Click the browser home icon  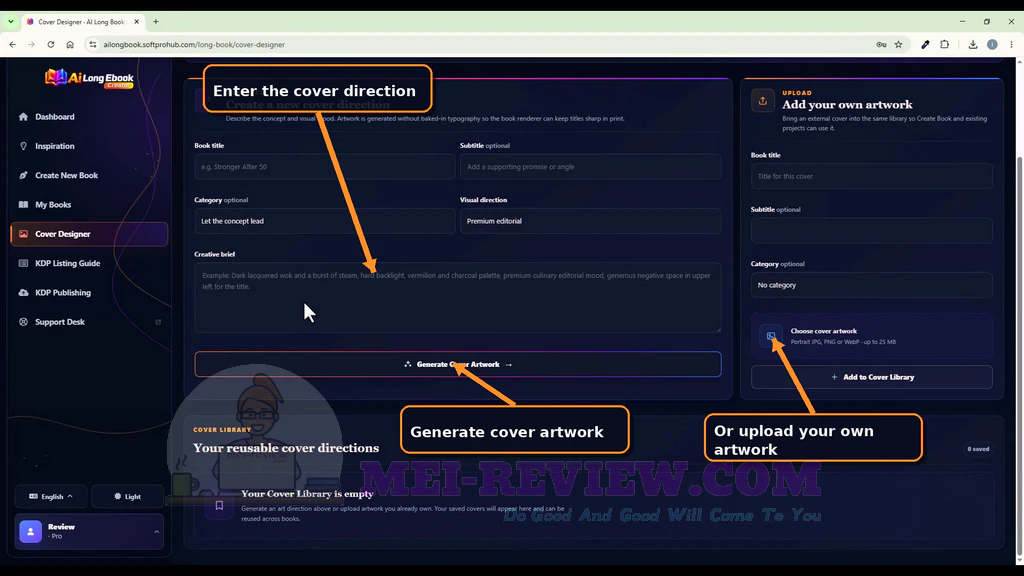(x=70, y=44)
